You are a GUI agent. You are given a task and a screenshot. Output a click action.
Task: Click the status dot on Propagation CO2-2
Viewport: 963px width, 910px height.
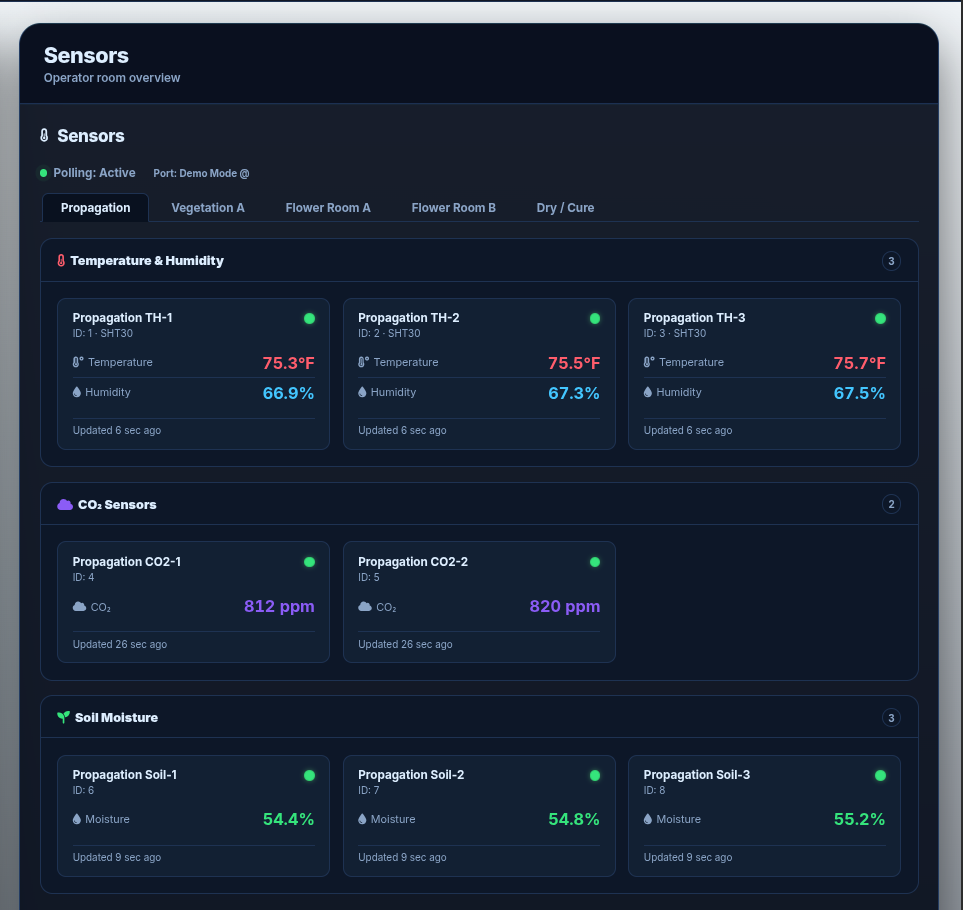pyautogui.click(x=595, y=562)
